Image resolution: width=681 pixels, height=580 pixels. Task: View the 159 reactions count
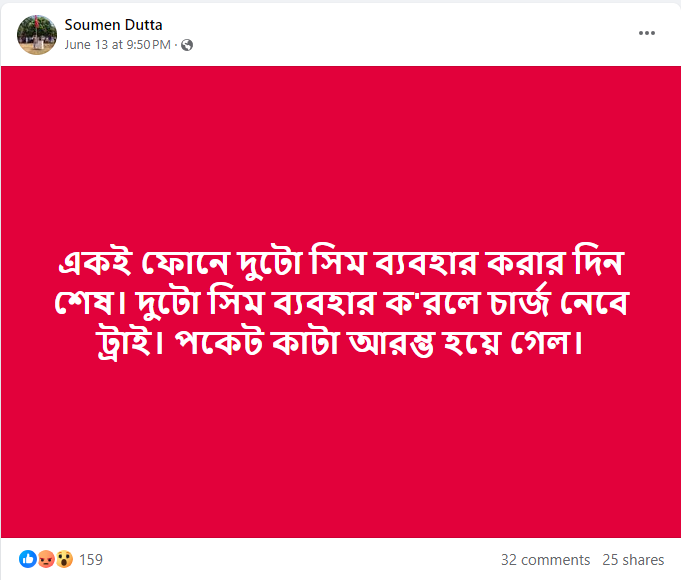pos(91,559)
